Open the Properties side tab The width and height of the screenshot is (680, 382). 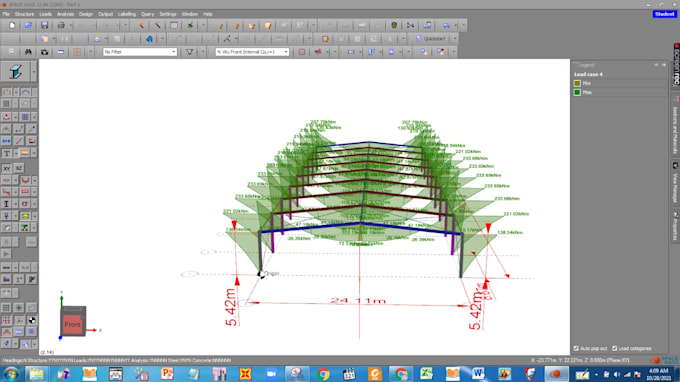[x=676, y=226]
